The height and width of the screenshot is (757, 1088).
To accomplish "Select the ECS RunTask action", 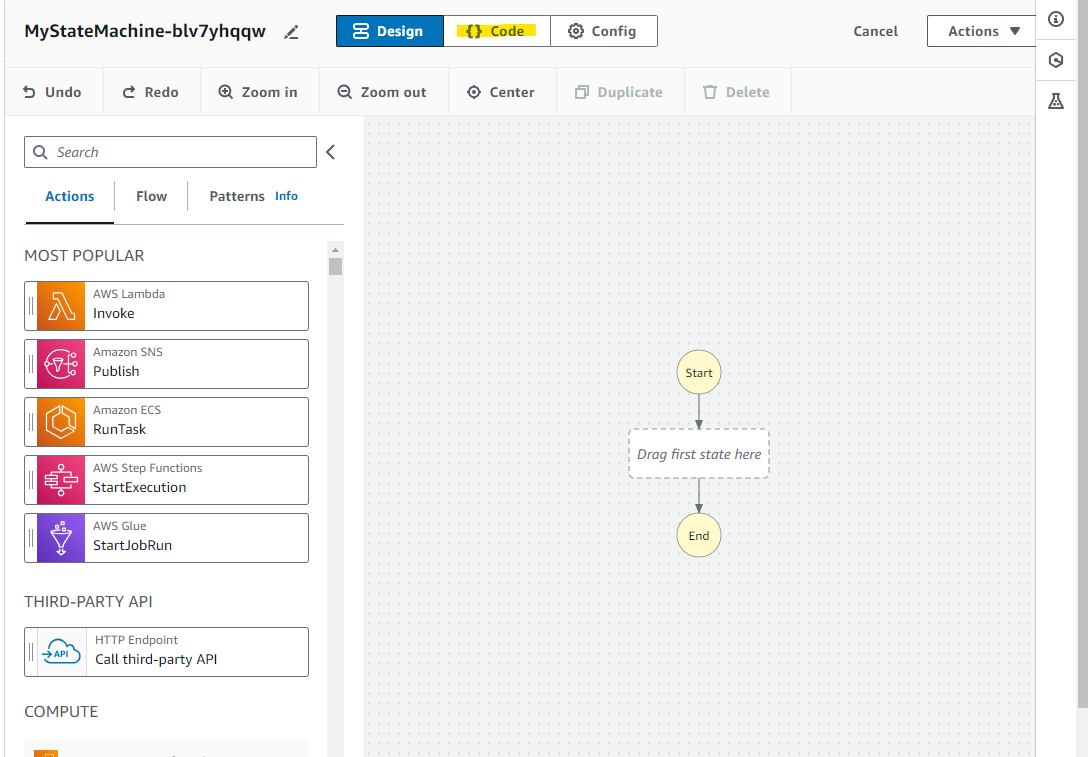I will pos(167,422).
